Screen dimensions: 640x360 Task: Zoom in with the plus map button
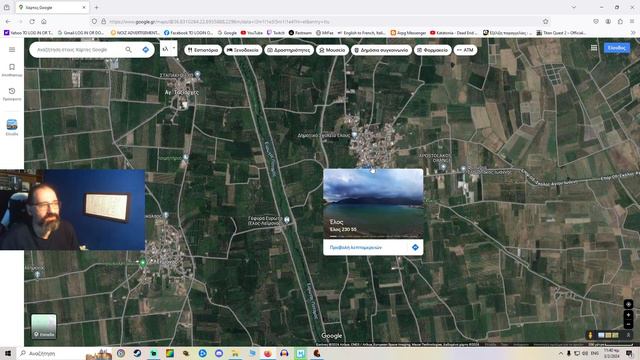(x=628, y=315)
